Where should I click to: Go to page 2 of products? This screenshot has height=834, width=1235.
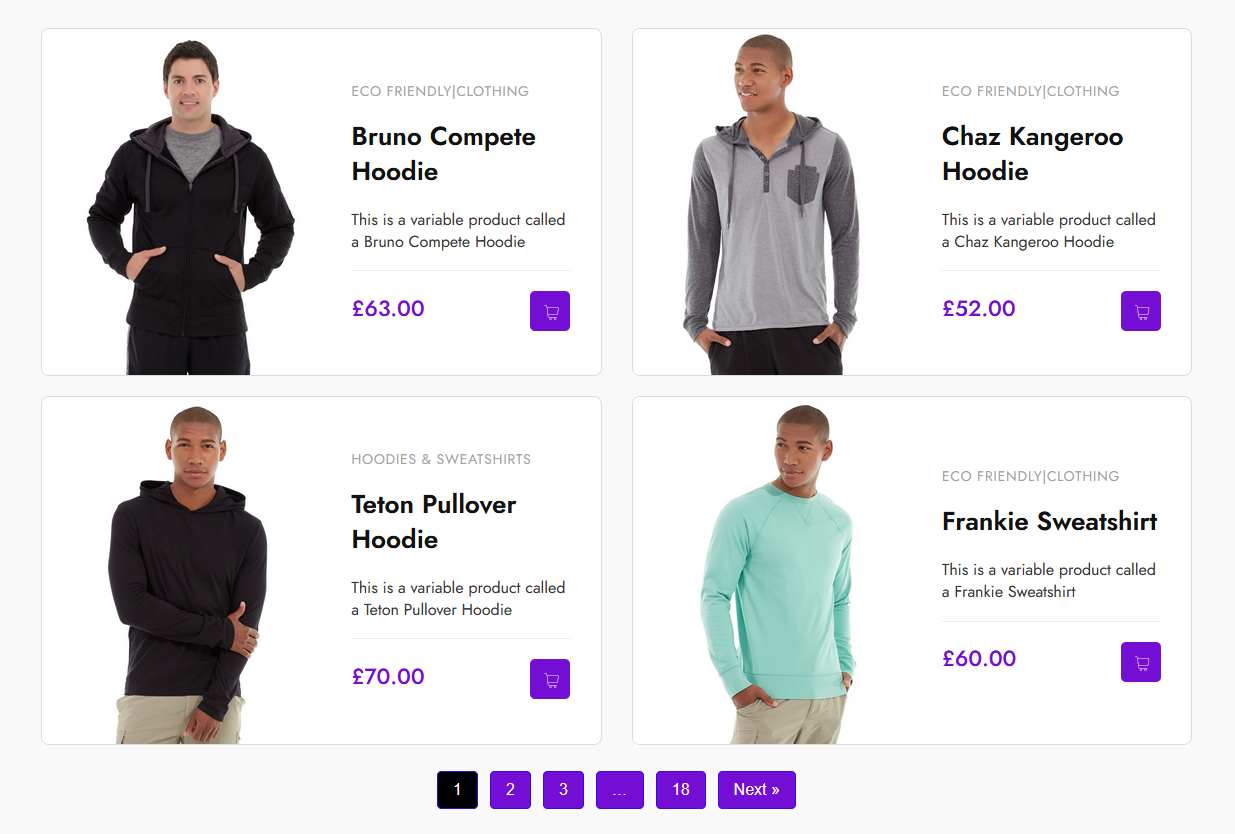tap(510, 790)
